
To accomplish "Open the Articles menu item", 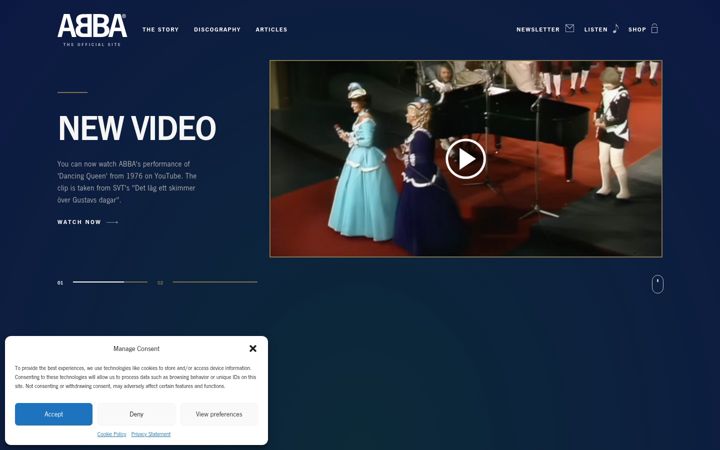I will [x=271, y=29].
